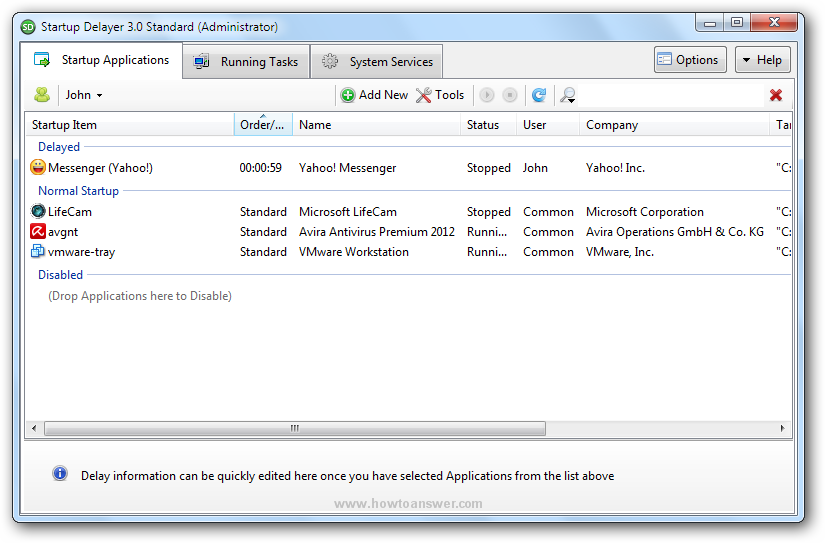Switch to the Running Tasks tab
Viewport: 825px width, 543px height.
(x=246, y=62)
